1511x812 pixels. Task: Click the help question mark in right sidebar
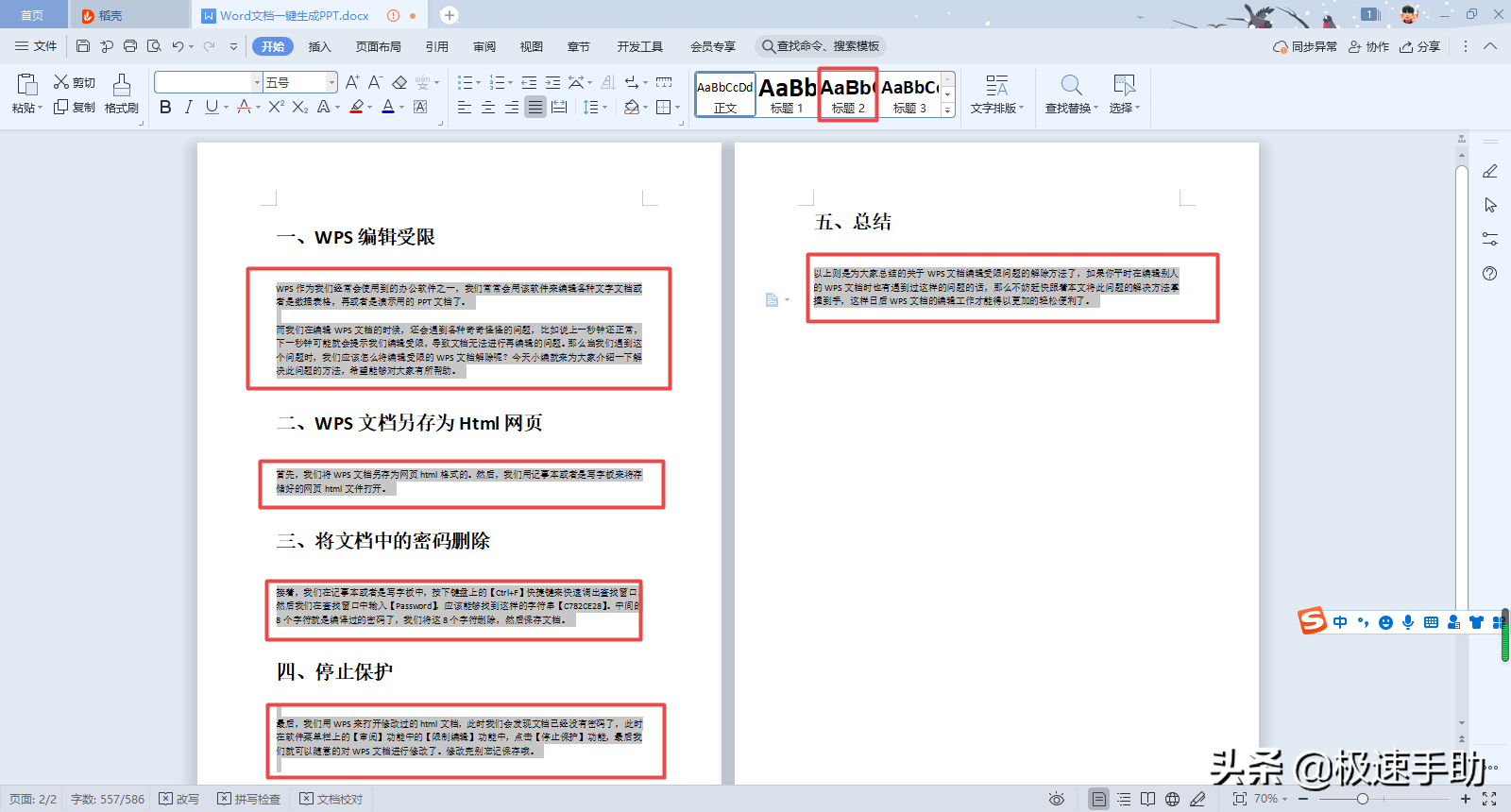coord(1490,273)
